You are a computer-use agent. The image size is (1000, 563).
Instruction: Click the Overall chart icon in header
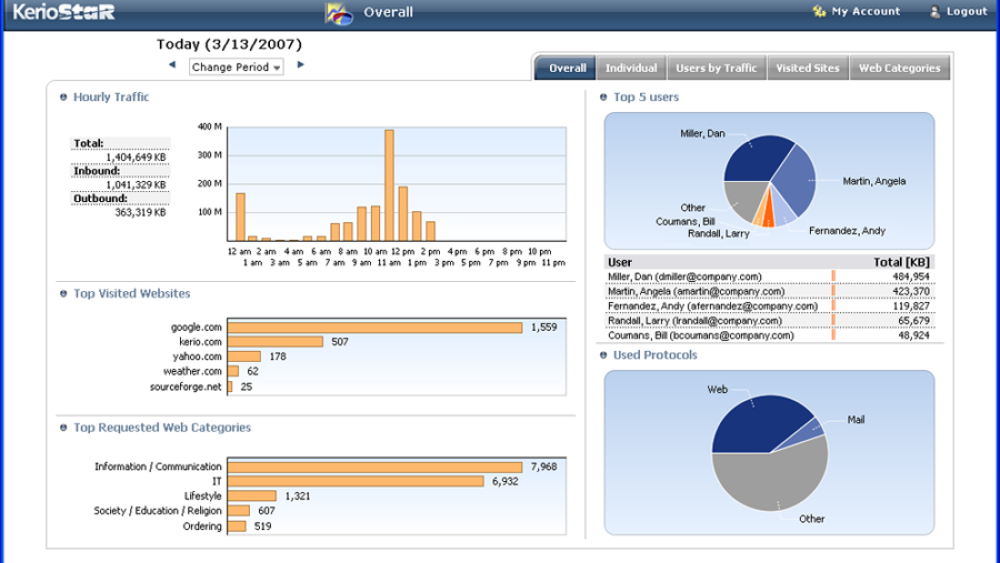tap(339, 13)
